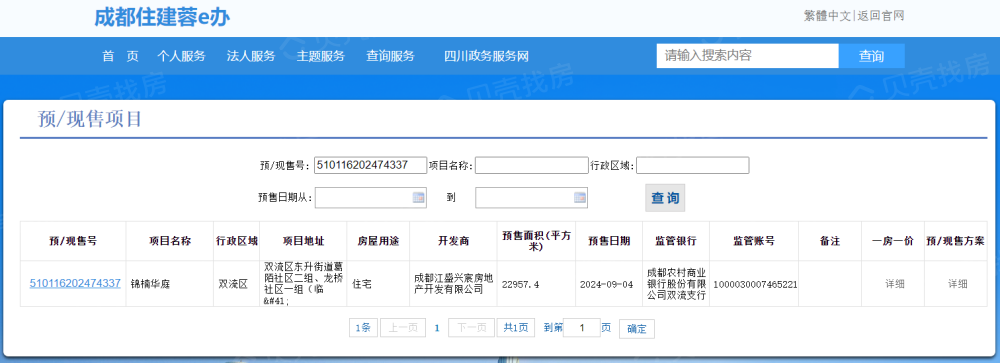Viewport: 1000px width, 363px height.
Task: Click the 房屋用途 column header
Action: click(x=378, y=241)
